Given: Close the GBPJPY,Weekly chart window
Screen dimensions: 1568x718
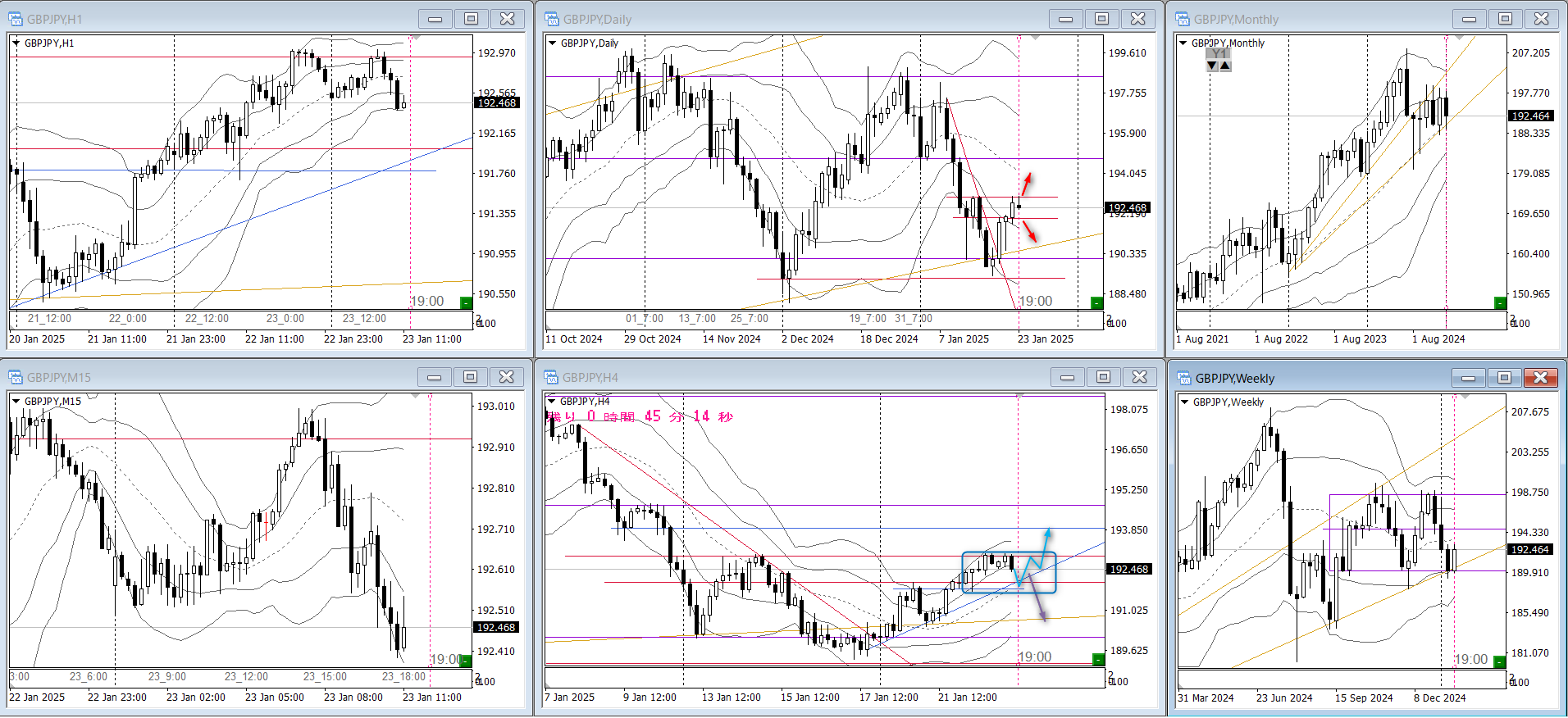Looking at the screenshot, I should [1541, 378].
